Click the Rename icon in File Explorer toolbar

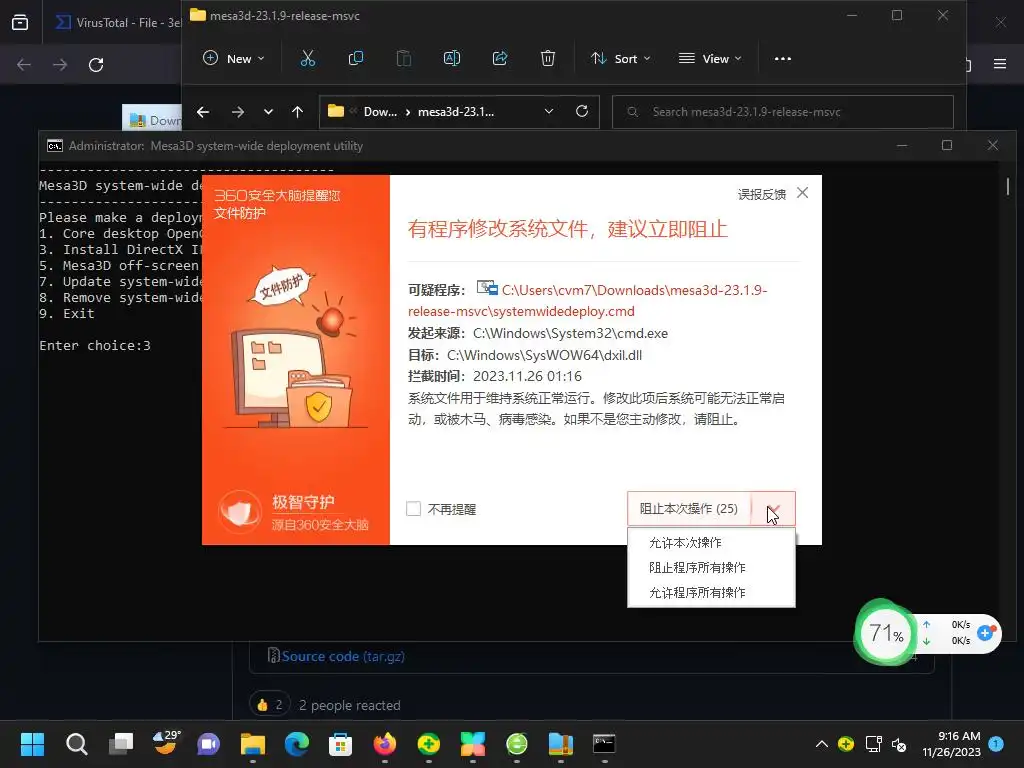452,59
